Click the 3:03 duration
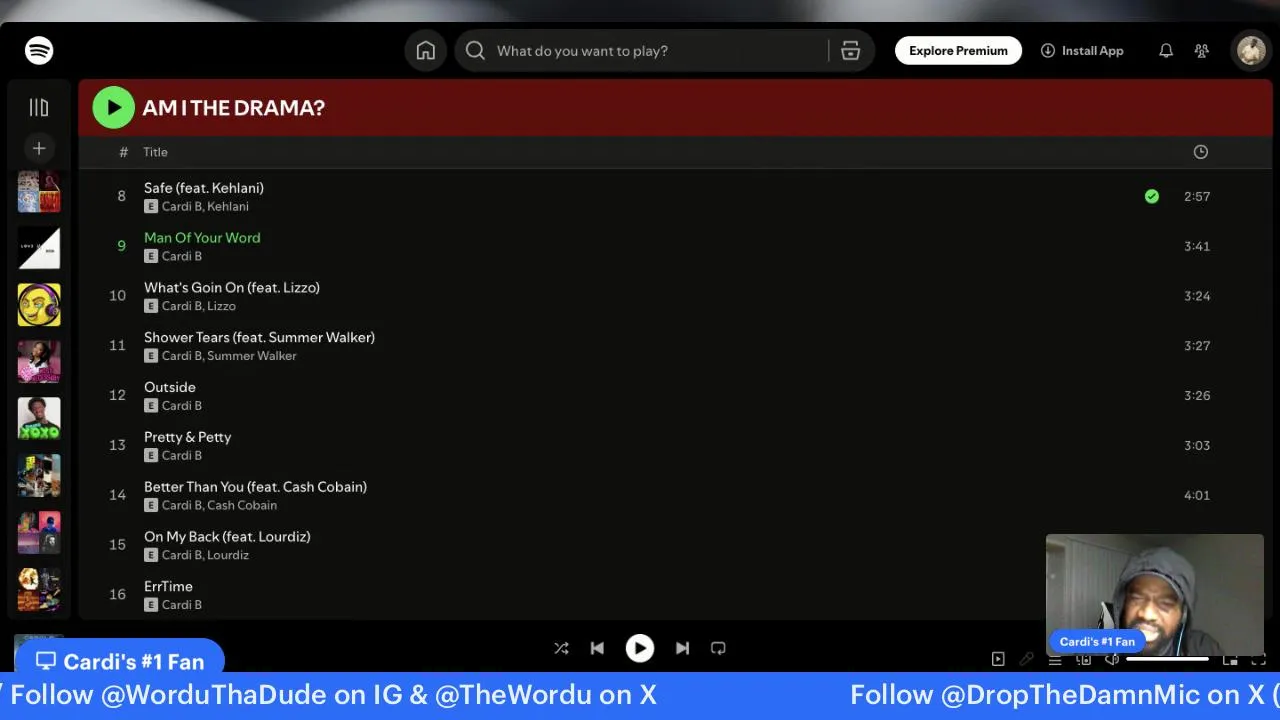 (x=1197, y=445)
